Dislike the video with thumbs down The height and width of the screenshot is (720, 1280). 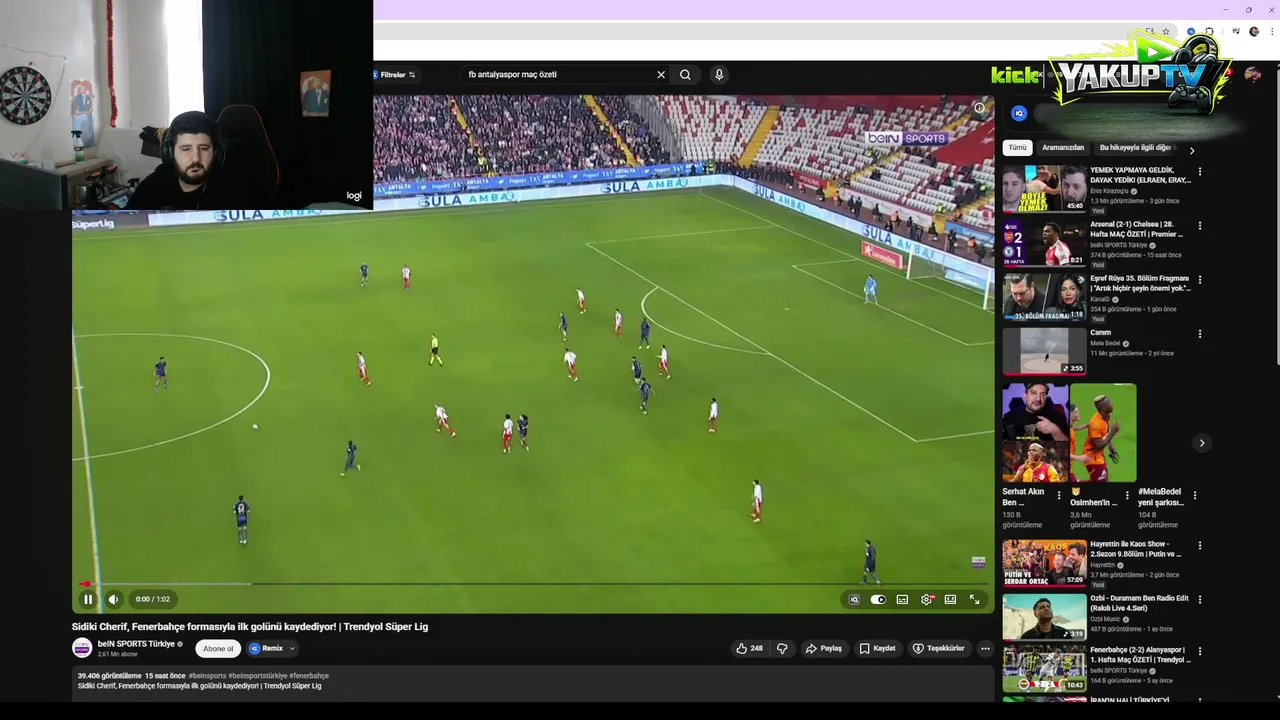(x=782, y=648)
